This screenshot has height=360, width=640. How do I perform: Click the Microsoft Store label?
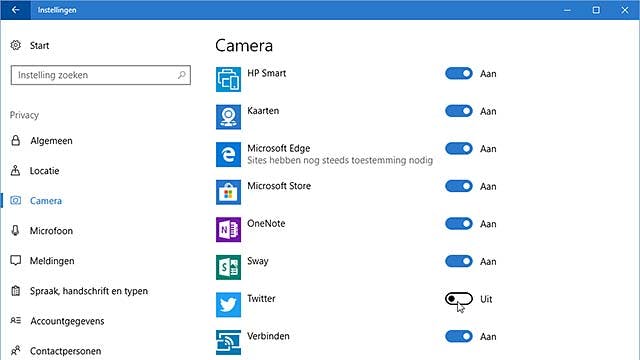[x=279, y=186]
